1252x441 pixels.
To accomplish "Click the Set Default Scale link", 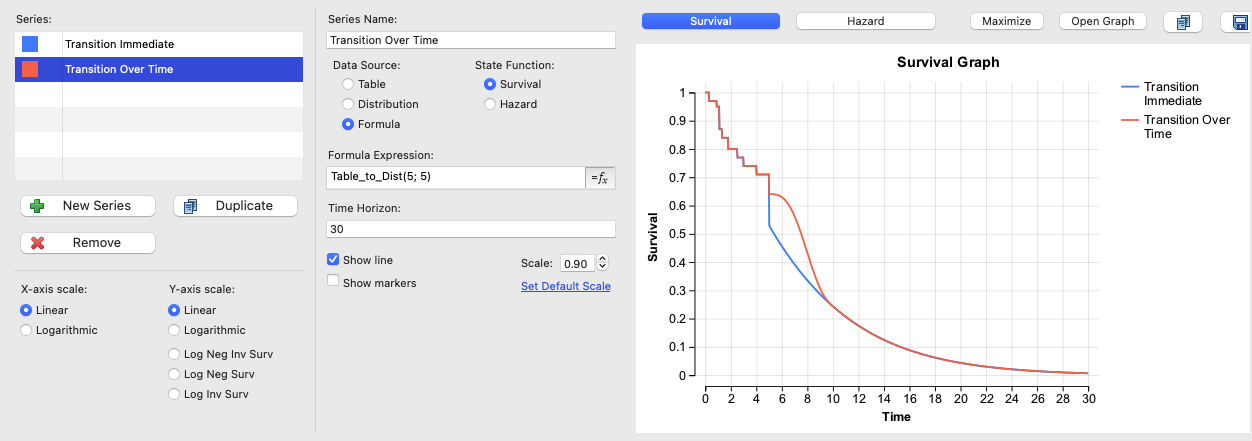I will click(x=565, y=286).
